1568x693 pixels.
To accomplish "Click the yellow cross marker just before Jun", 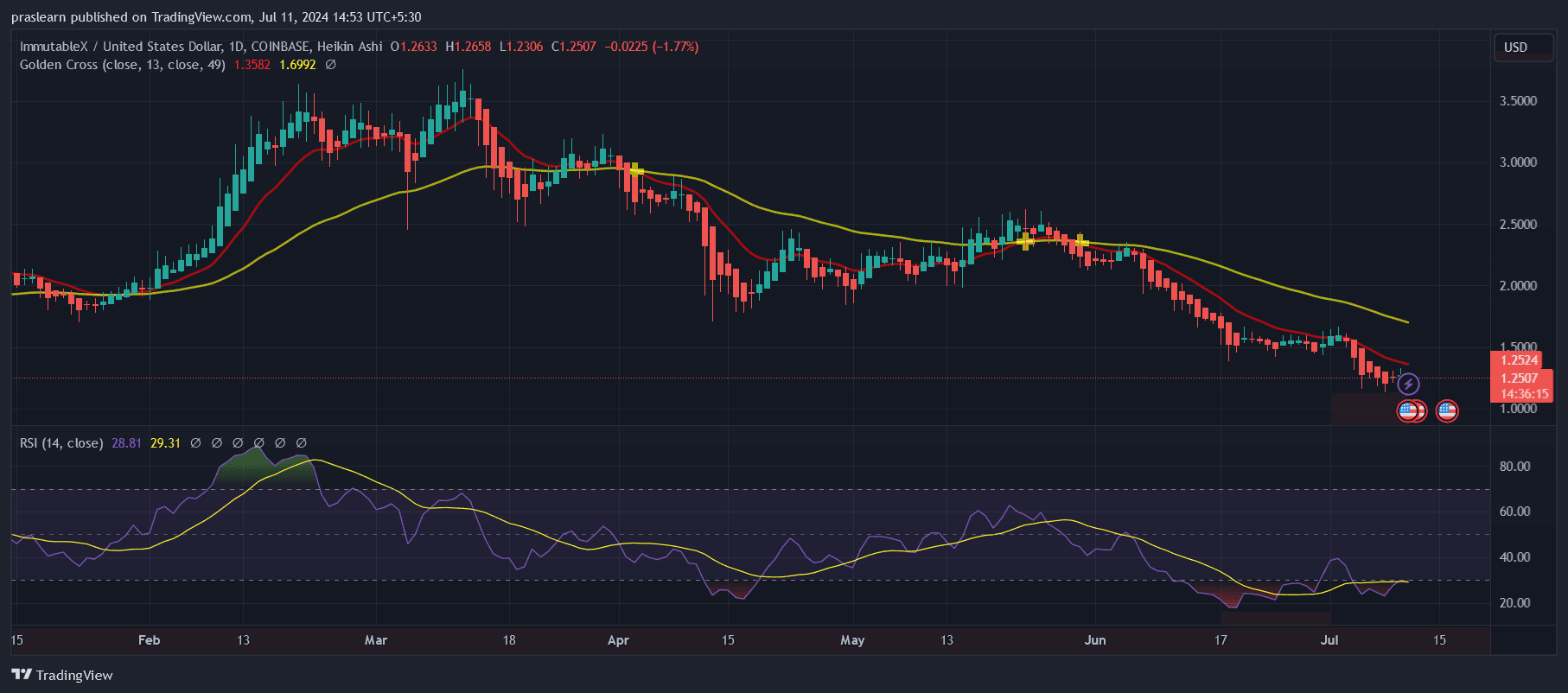I will (1080, 241).
